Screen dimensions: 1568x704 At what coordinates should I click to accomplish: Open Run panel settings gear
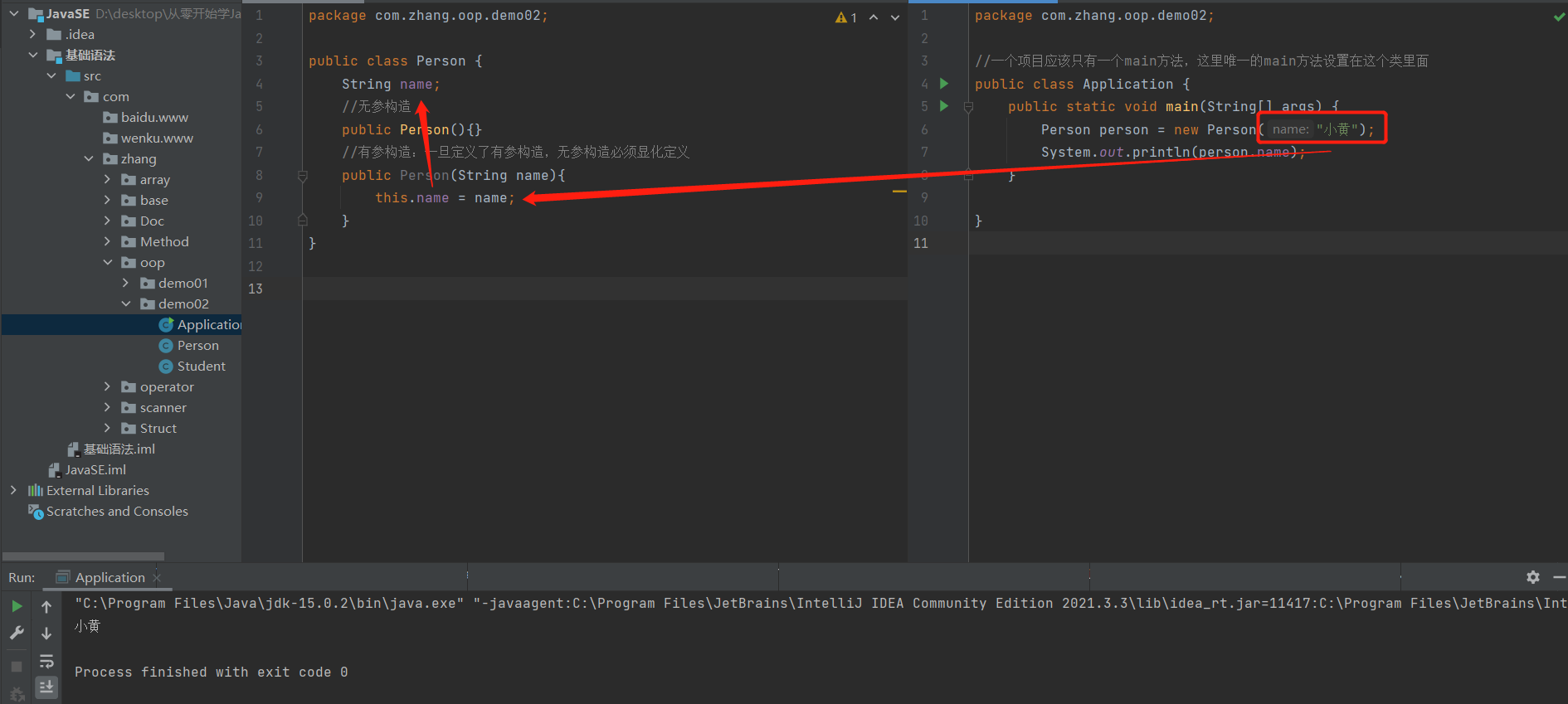1533,577
